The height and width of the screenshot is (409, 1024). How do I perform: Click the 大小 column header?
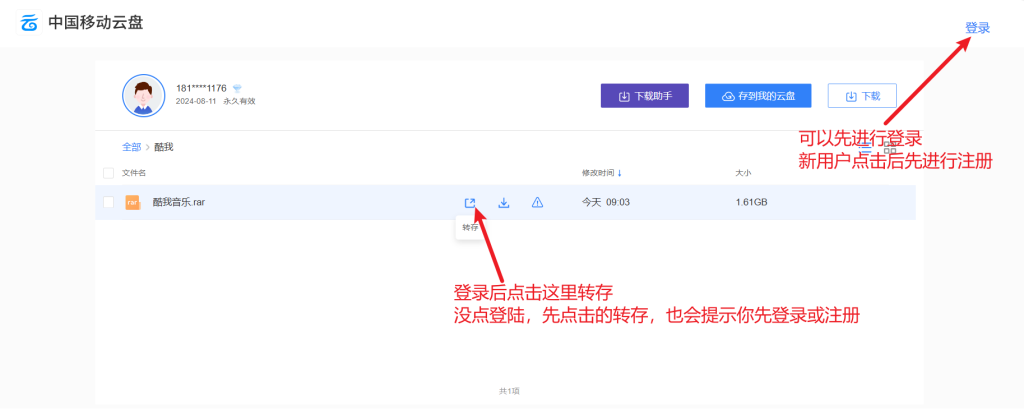click(743, 173)
